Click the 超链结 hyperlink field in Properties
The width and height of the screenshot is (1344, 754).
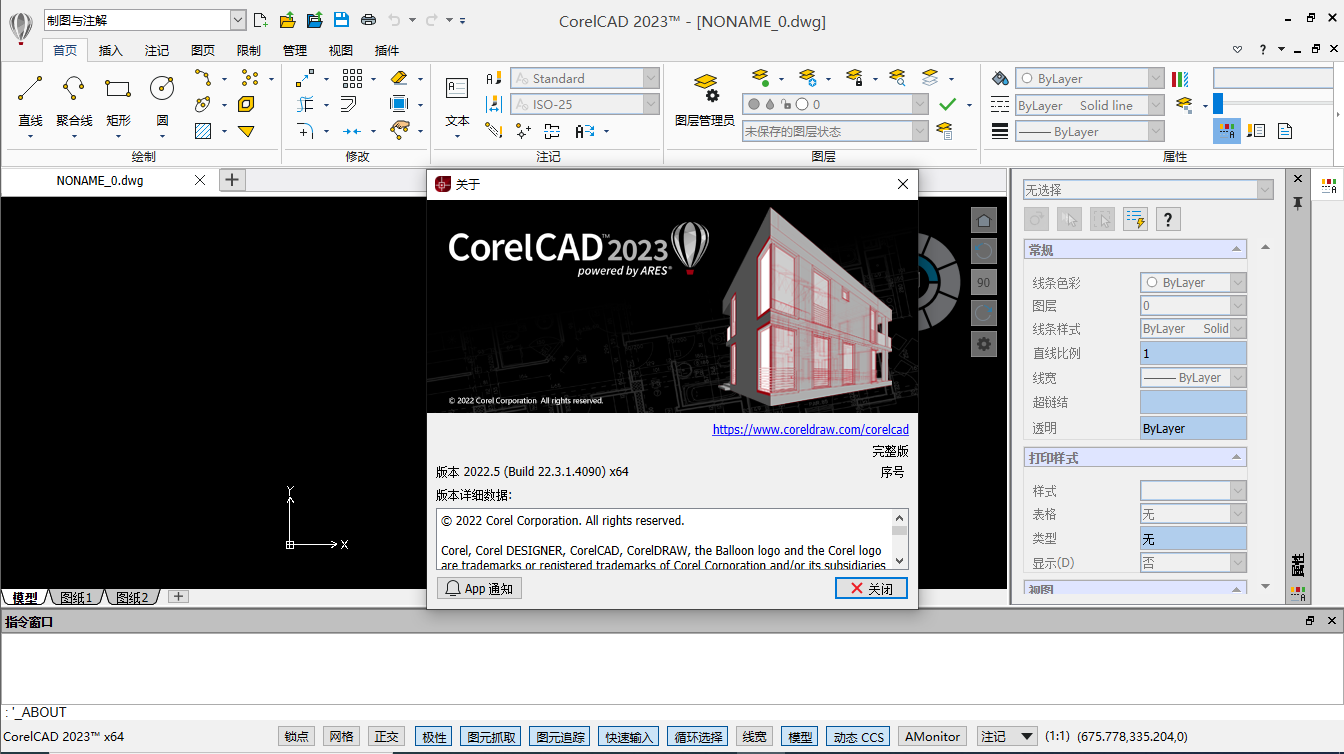point(1193,402)
